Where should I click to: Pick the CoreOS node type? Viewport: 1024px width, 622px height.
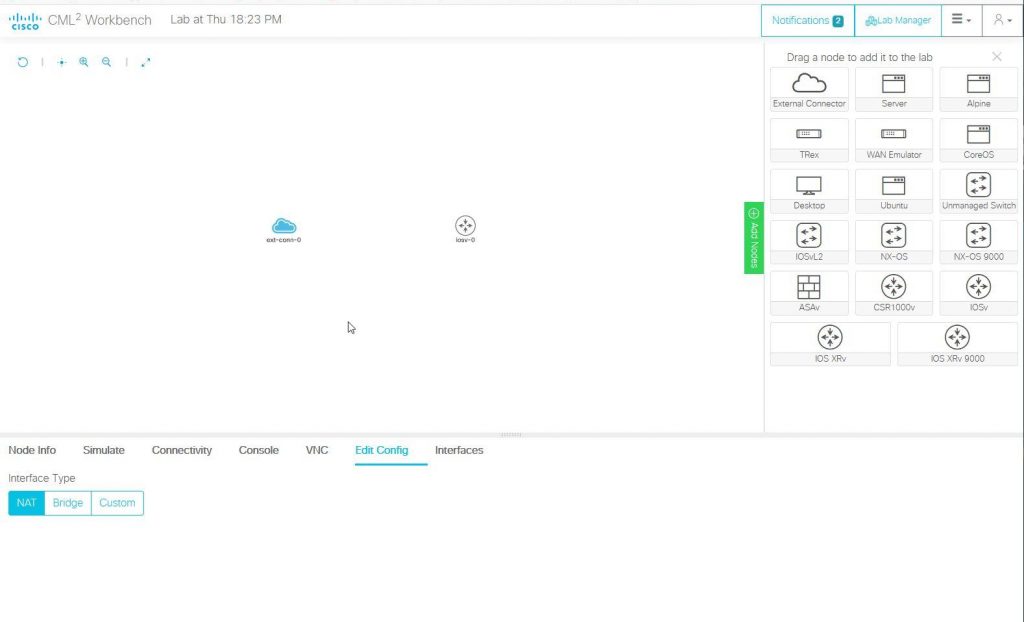[978, 140]
